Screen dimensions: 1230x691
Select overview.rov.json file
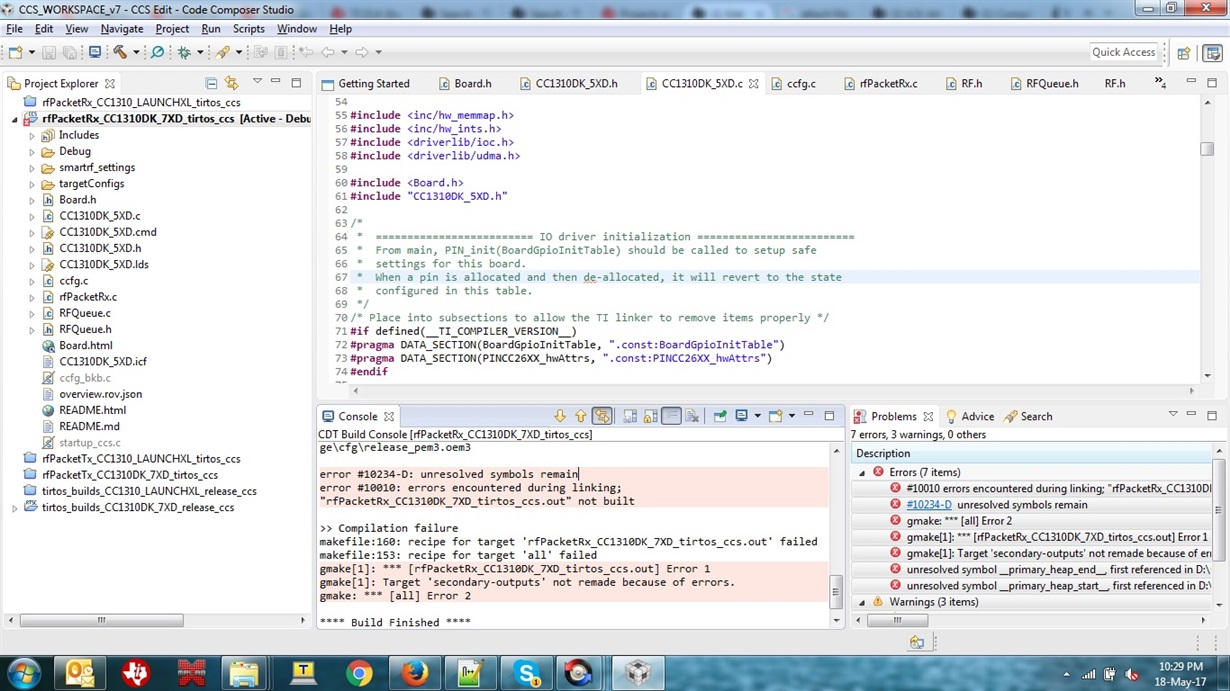tap(100, 394)
